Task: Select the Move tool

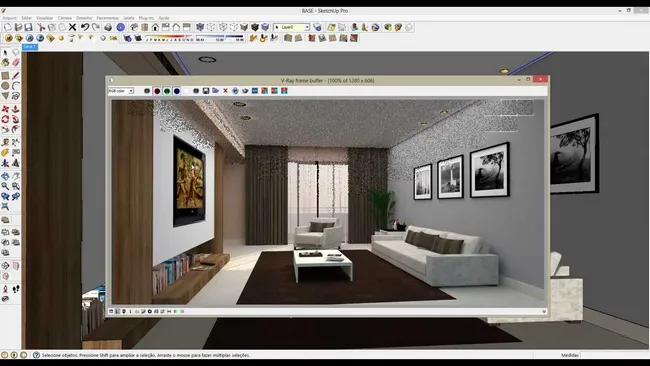Action: click(x=5, y=109)
